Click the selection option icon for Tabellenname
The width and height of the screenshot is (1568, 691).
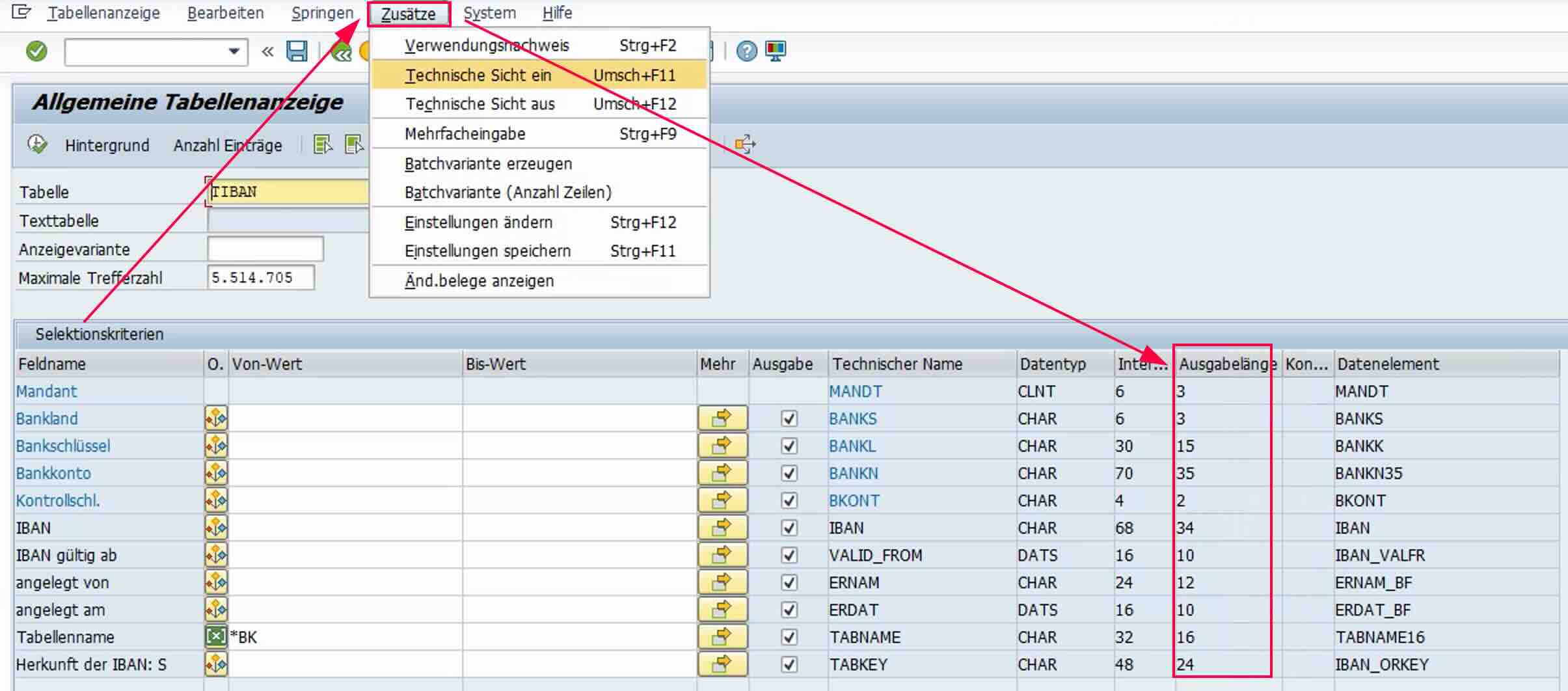tap(216, 637)
